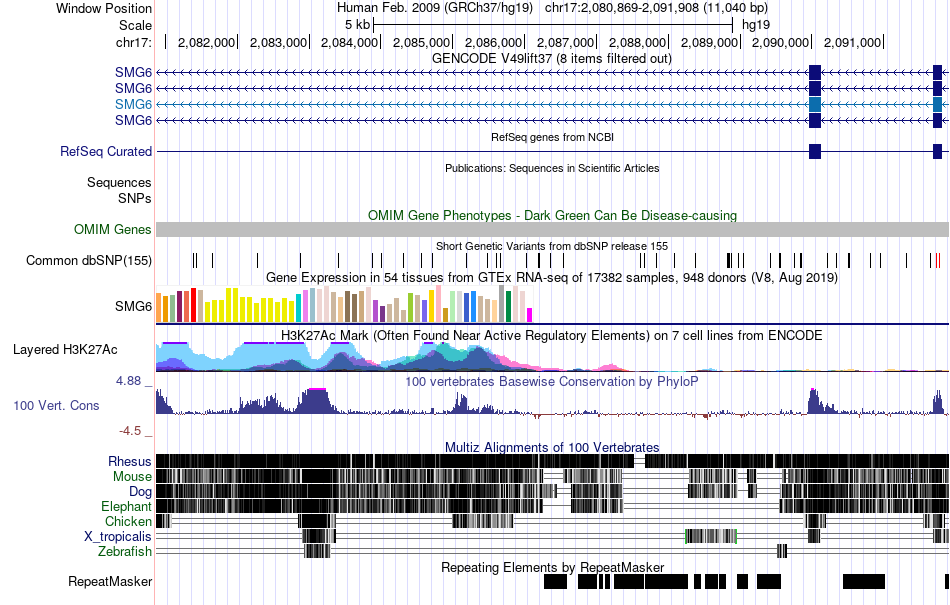Select the Mouse alignment row label
This screenshot has width=950, height=605.
click(x=132, y=477)
